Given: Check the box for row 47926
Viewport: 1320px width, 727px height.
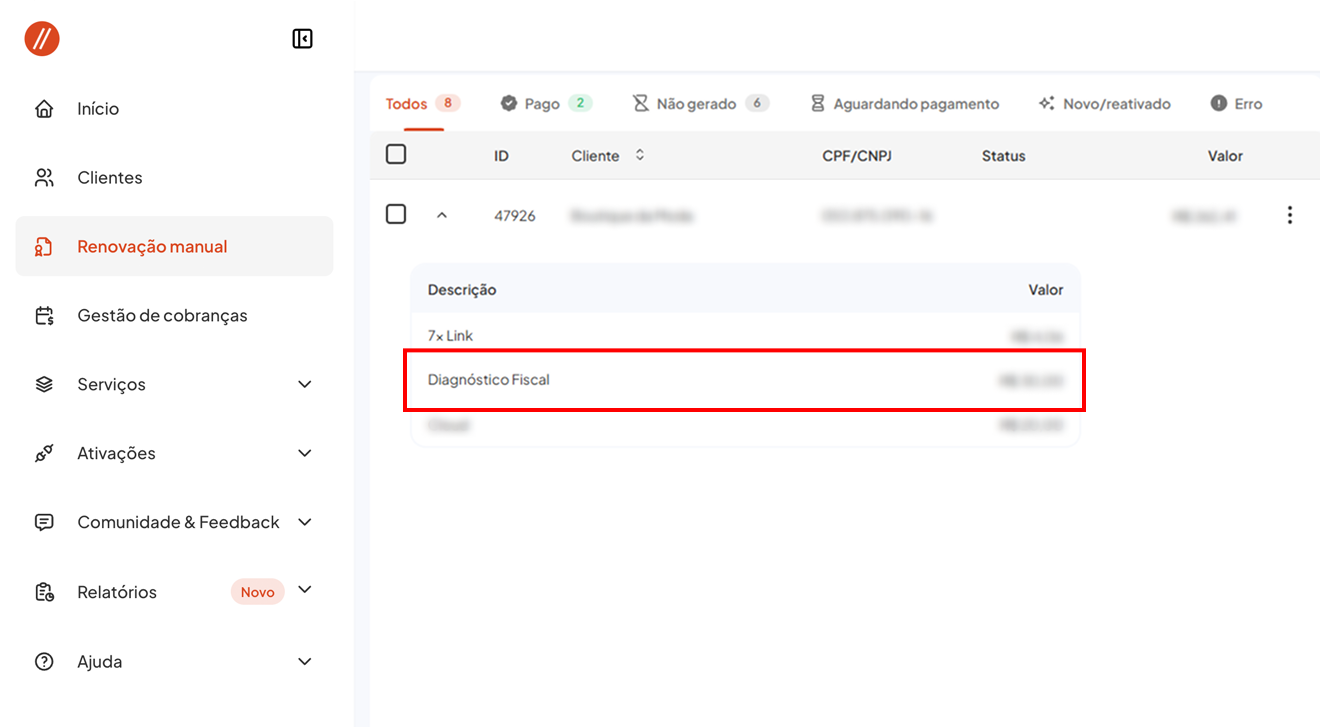Looking at the screenshot, I should [396, 214].
